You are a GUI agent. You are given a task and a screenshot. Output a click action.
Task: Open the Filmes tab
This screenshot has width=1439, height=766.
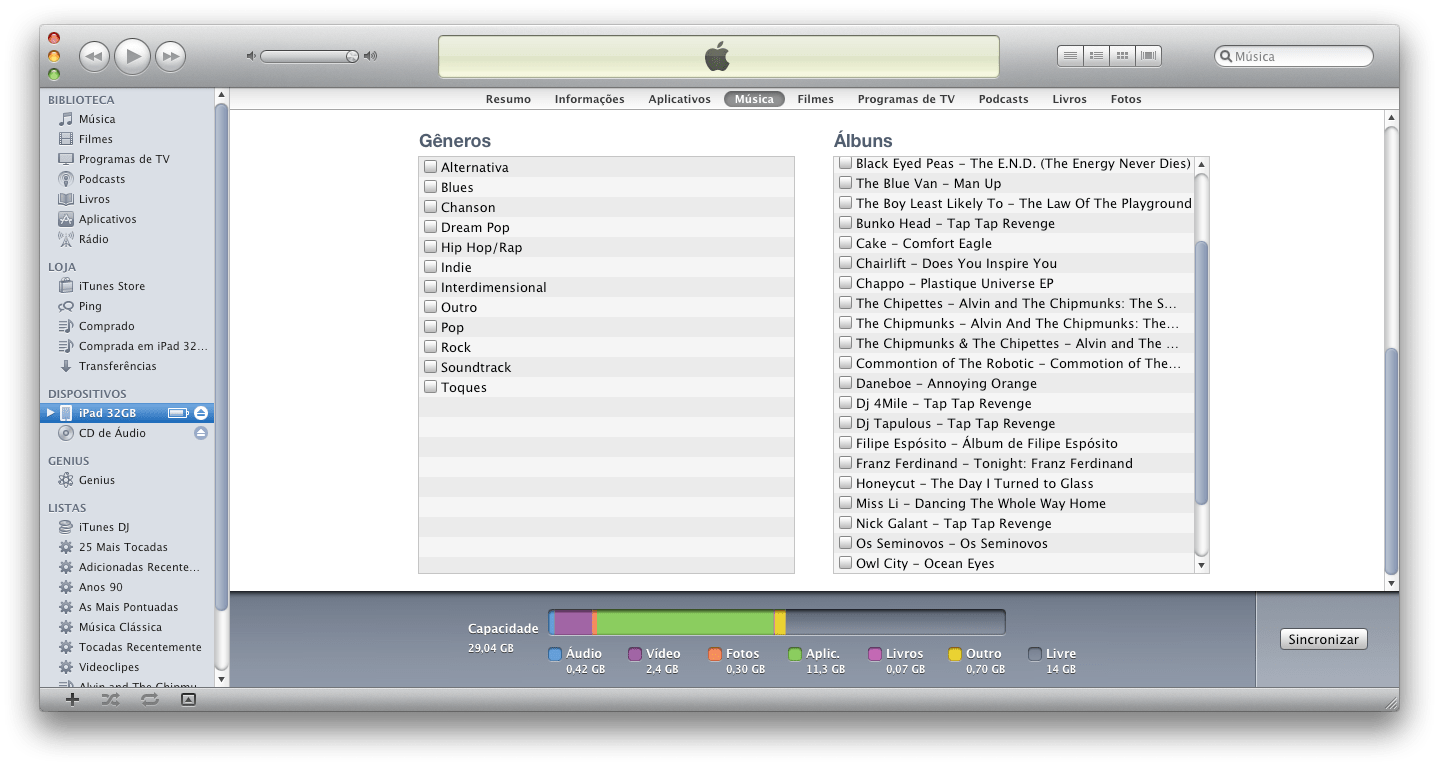point(815,99)
